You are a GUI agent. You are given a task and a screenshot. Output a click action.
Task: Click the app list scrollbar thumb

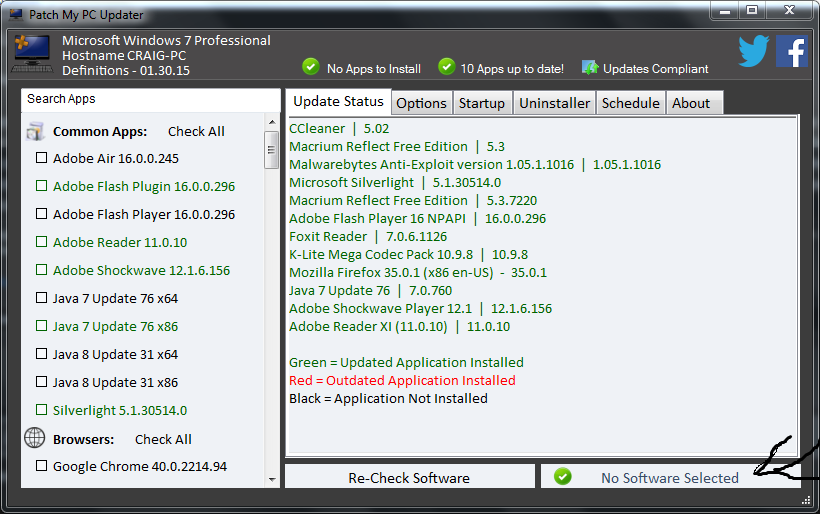tap(271, 150)
